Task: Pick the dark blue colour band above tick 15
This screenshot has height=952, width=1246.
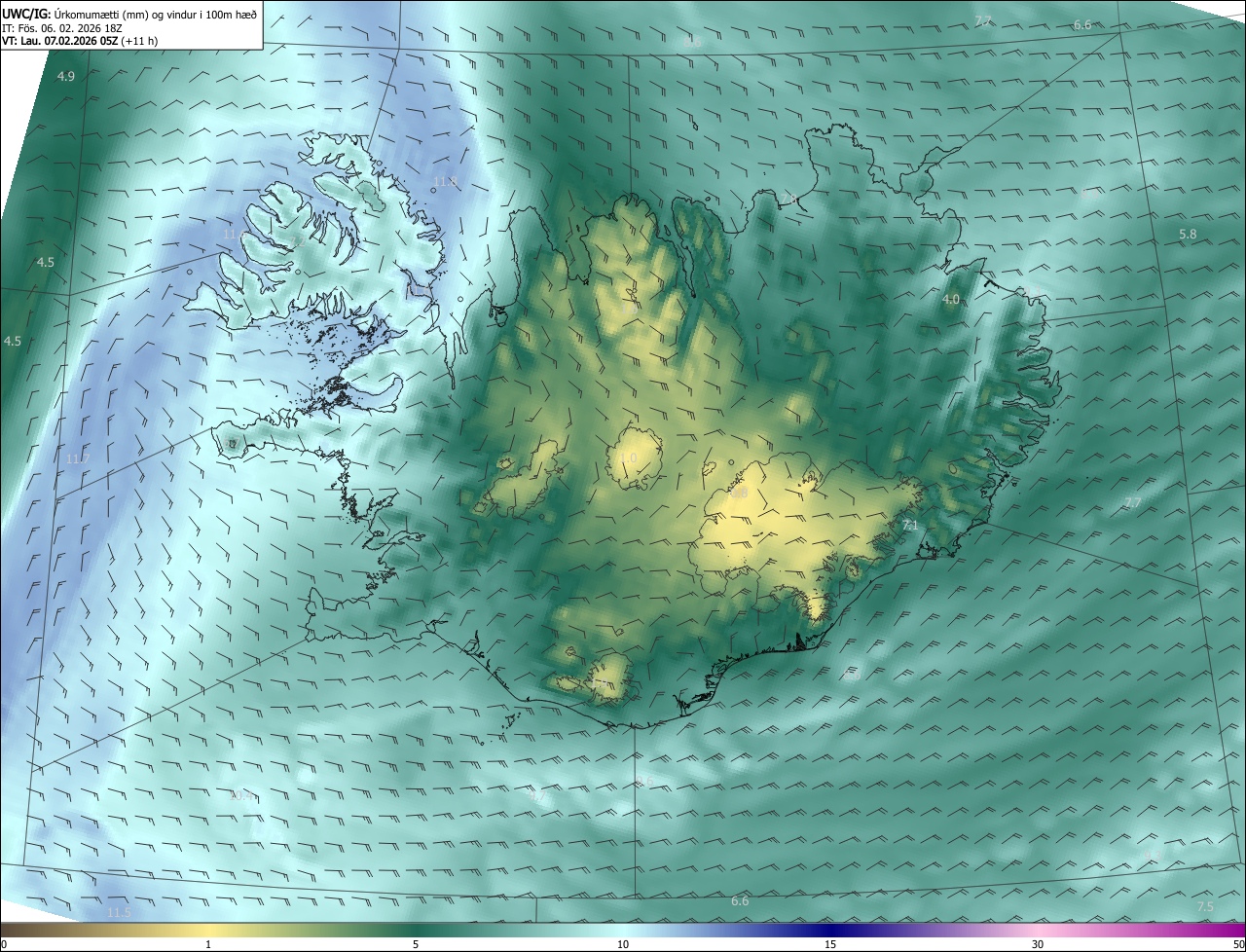Action: (830, 930)
